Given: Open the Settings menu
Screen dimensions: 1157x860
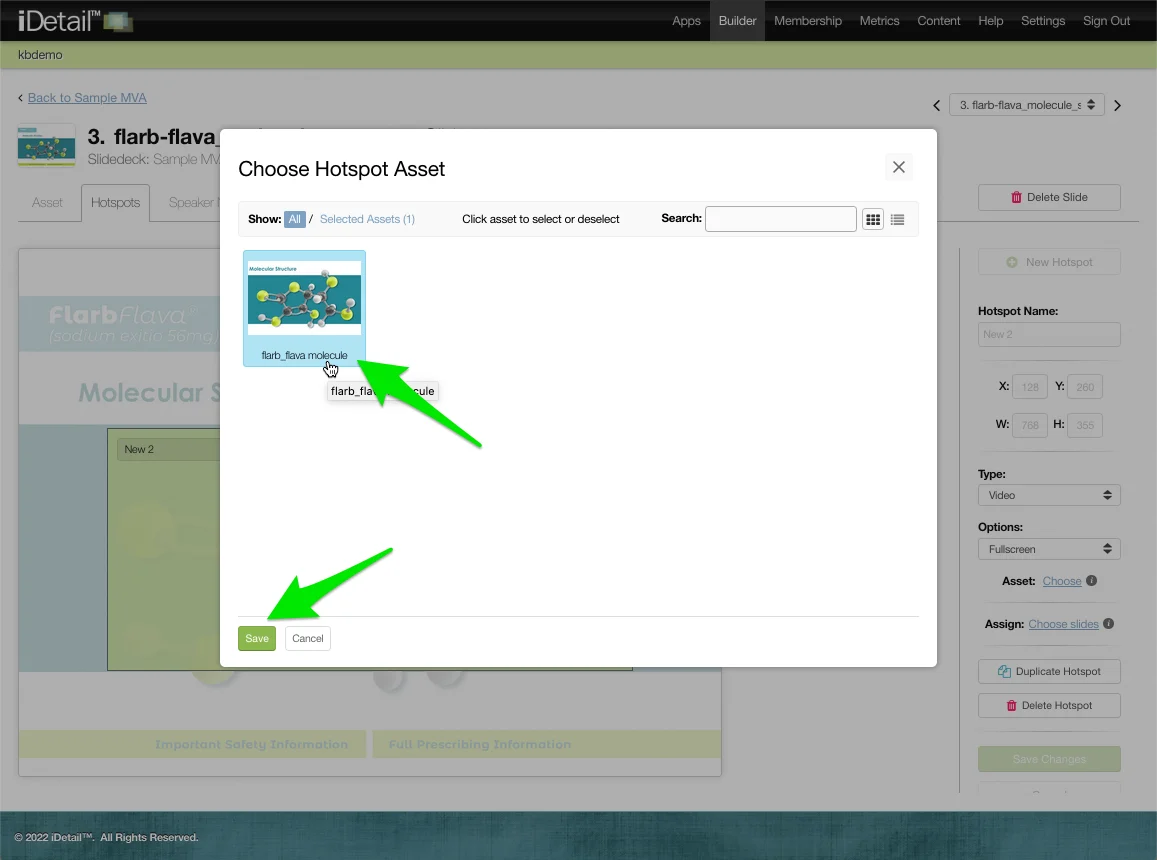Looking at the screenshot, I should pyautogui.click(x=1043, y=21).
